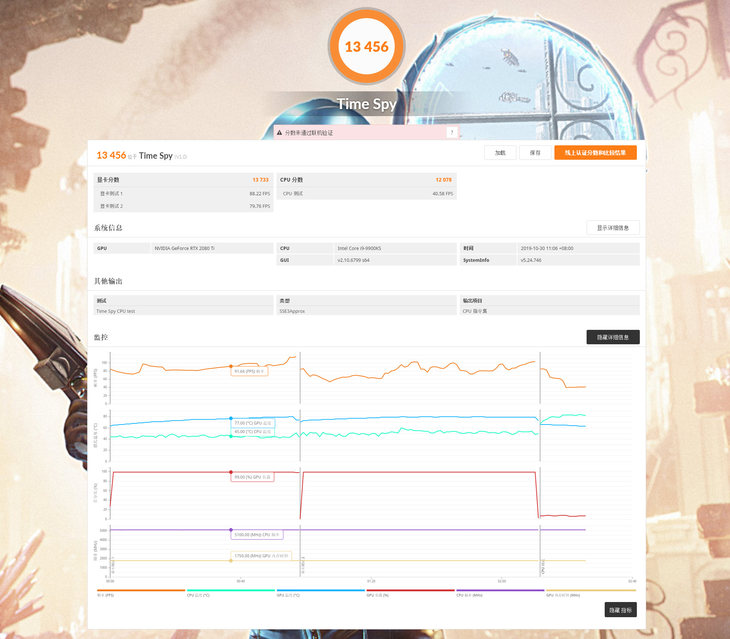Click the 13 456 score in the result header
The width and height of the screenshot is (730, 639).
(x=111, y=155)
